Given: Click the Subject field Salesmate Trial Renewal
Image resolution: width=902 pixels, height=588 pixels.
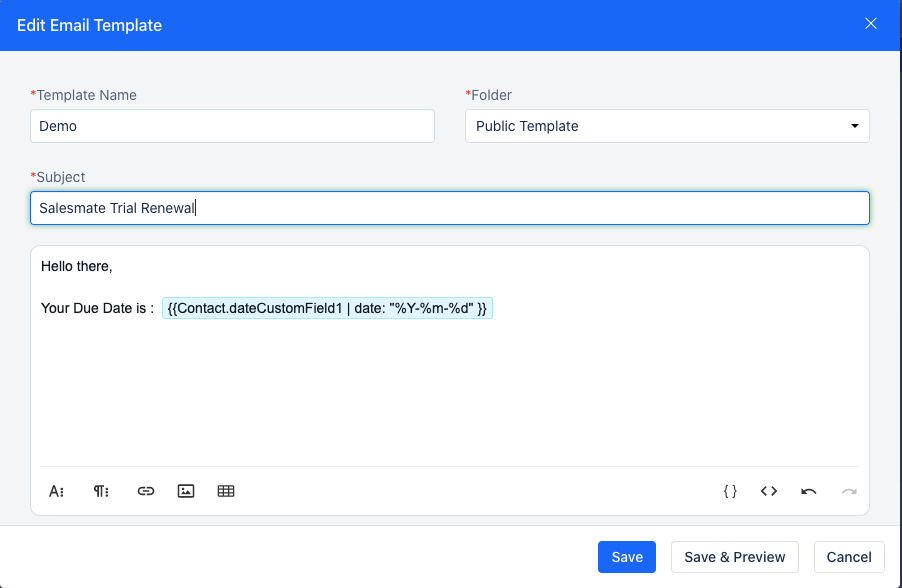Looking at the screenshot, I should coord(450,208).
